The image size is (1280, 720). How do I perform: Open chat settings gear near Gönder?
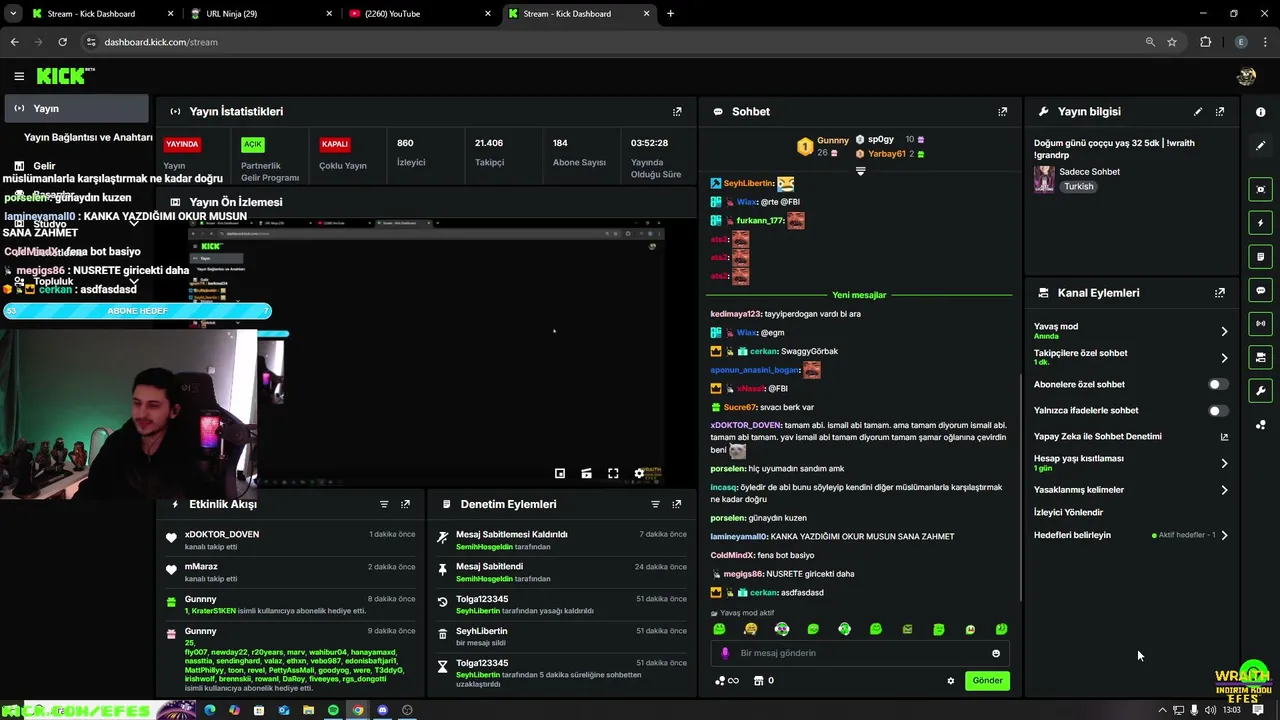[x=951, y=681]
